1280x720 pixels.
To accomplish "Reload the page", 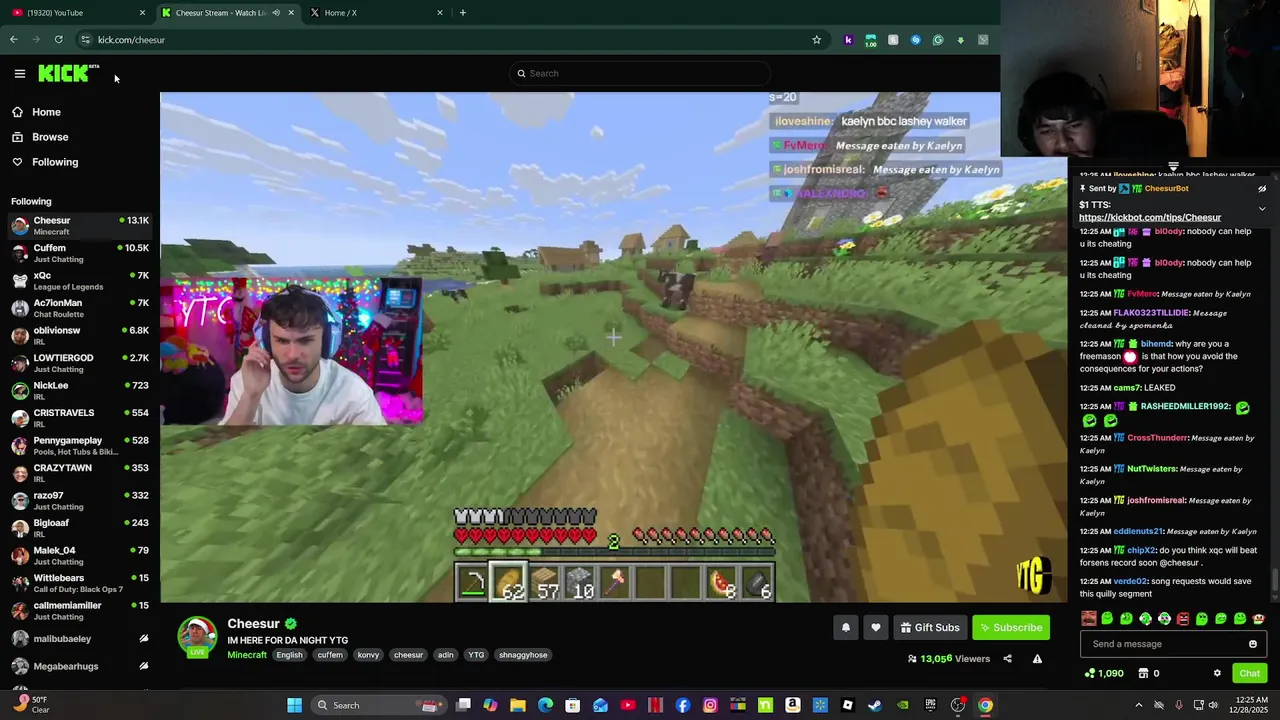I will click(59, 40).
